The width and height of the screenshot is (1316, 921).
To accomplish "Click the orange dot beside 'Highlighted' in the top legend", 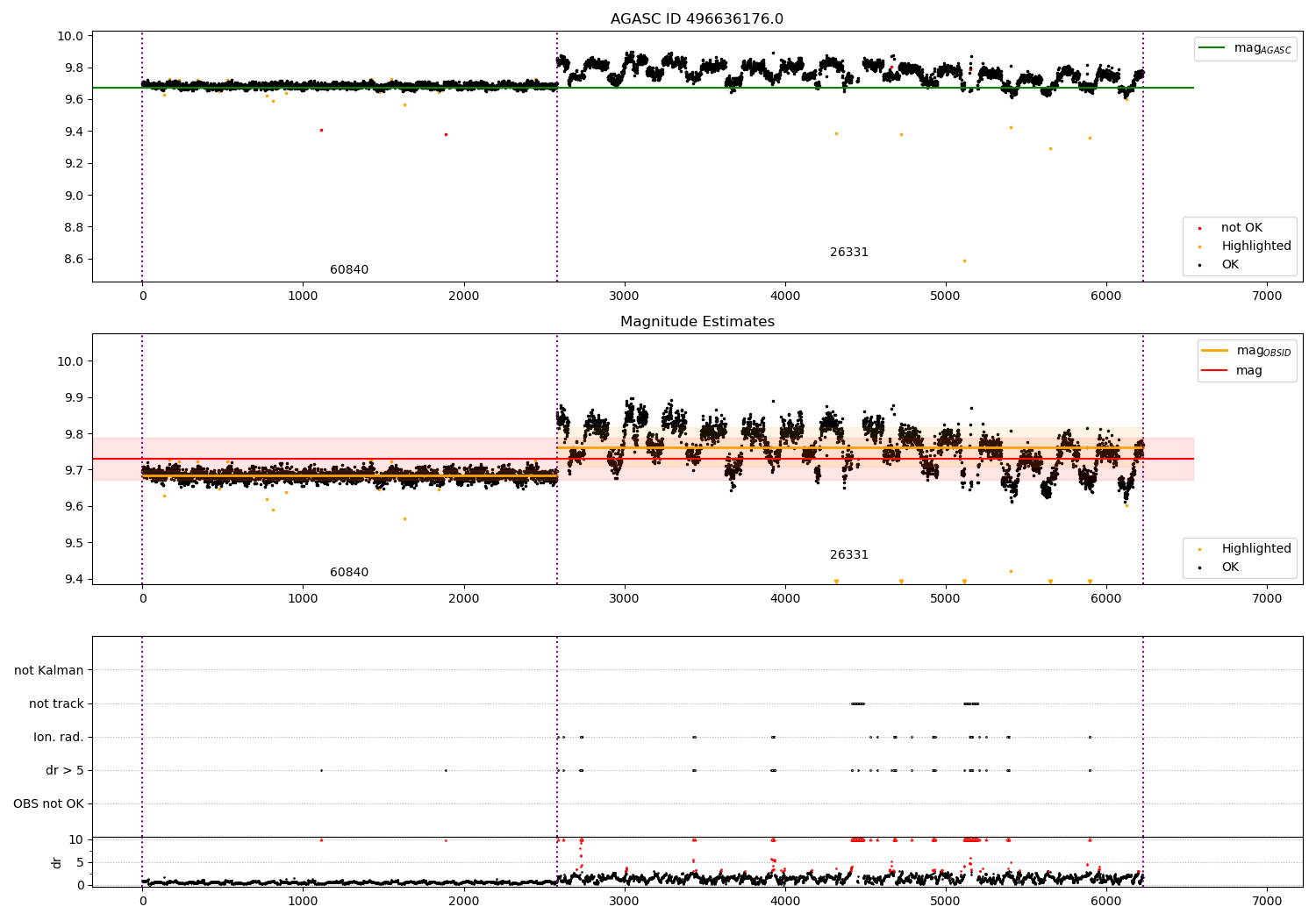I will click(1199, 246).
